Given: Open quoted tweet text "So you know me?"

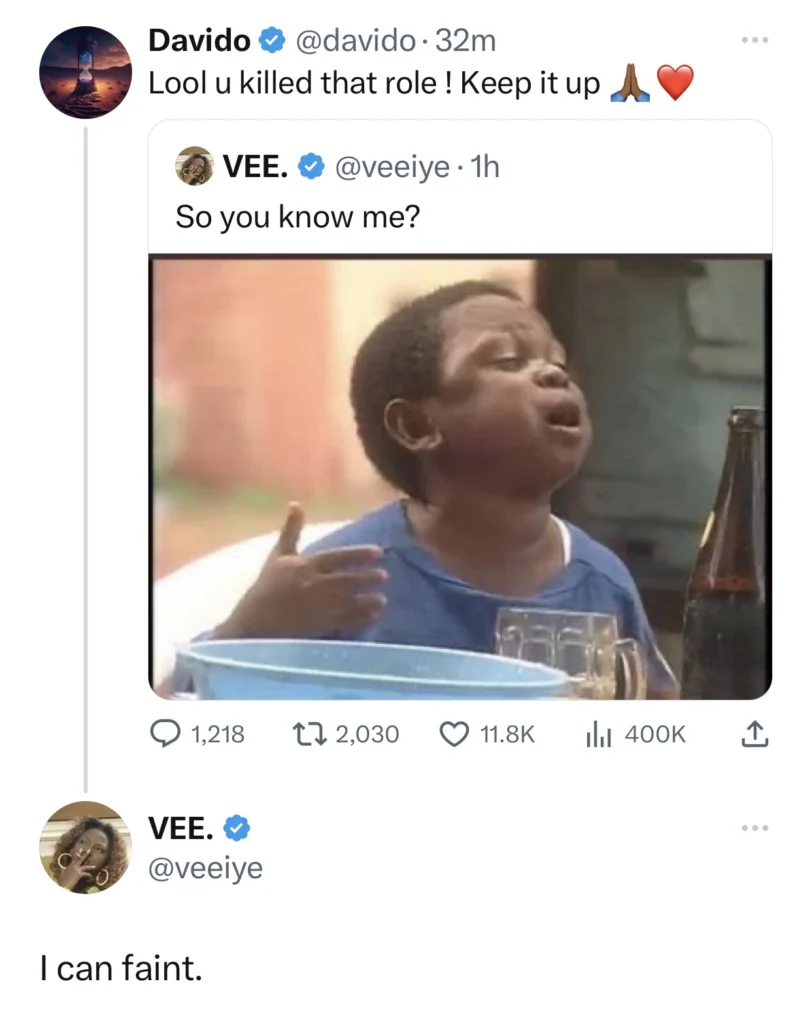Looking at the screenshot, I should (x=297, y=215).
